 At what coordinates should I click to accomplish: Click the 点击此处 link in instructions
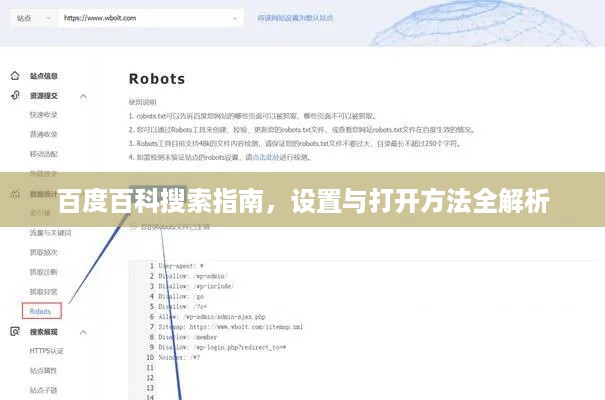[264, 158]
